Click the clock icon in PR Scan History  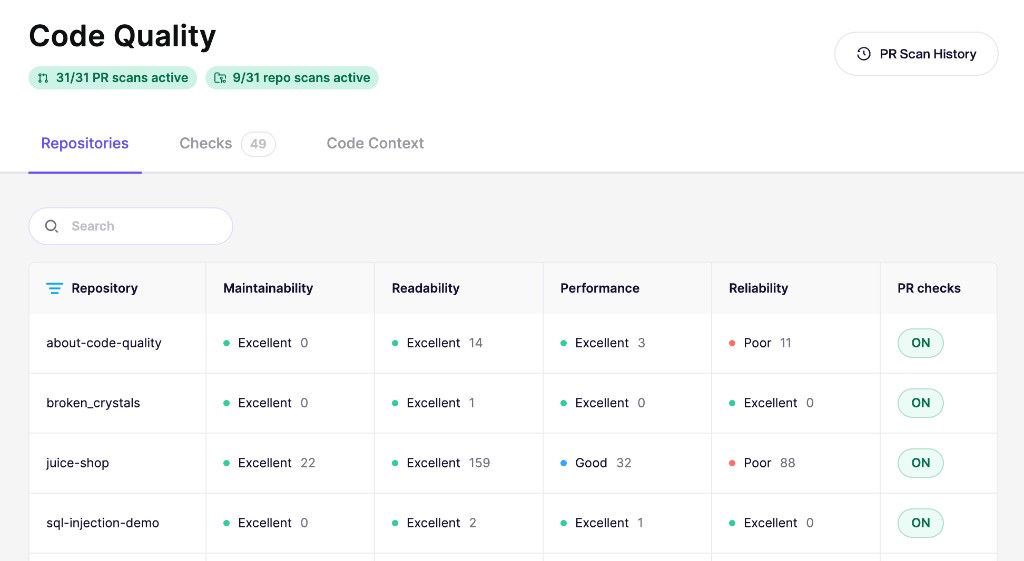(x=863, y=54)
